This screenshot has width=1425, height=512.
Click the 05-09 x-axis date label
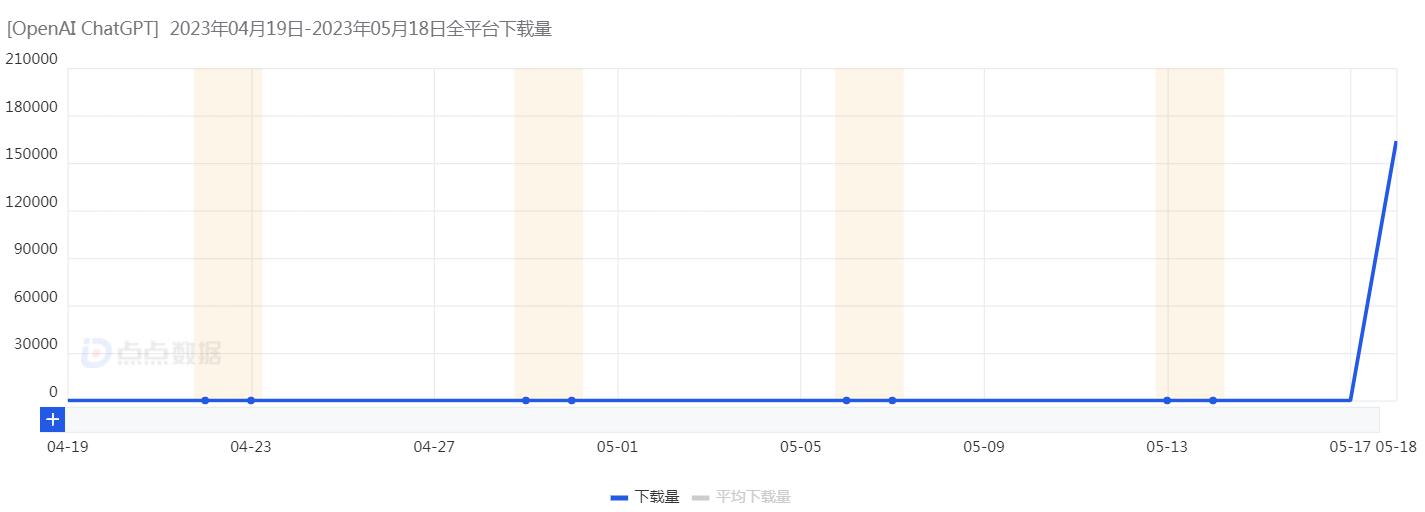pyautogui.click(x=984, y=447)
